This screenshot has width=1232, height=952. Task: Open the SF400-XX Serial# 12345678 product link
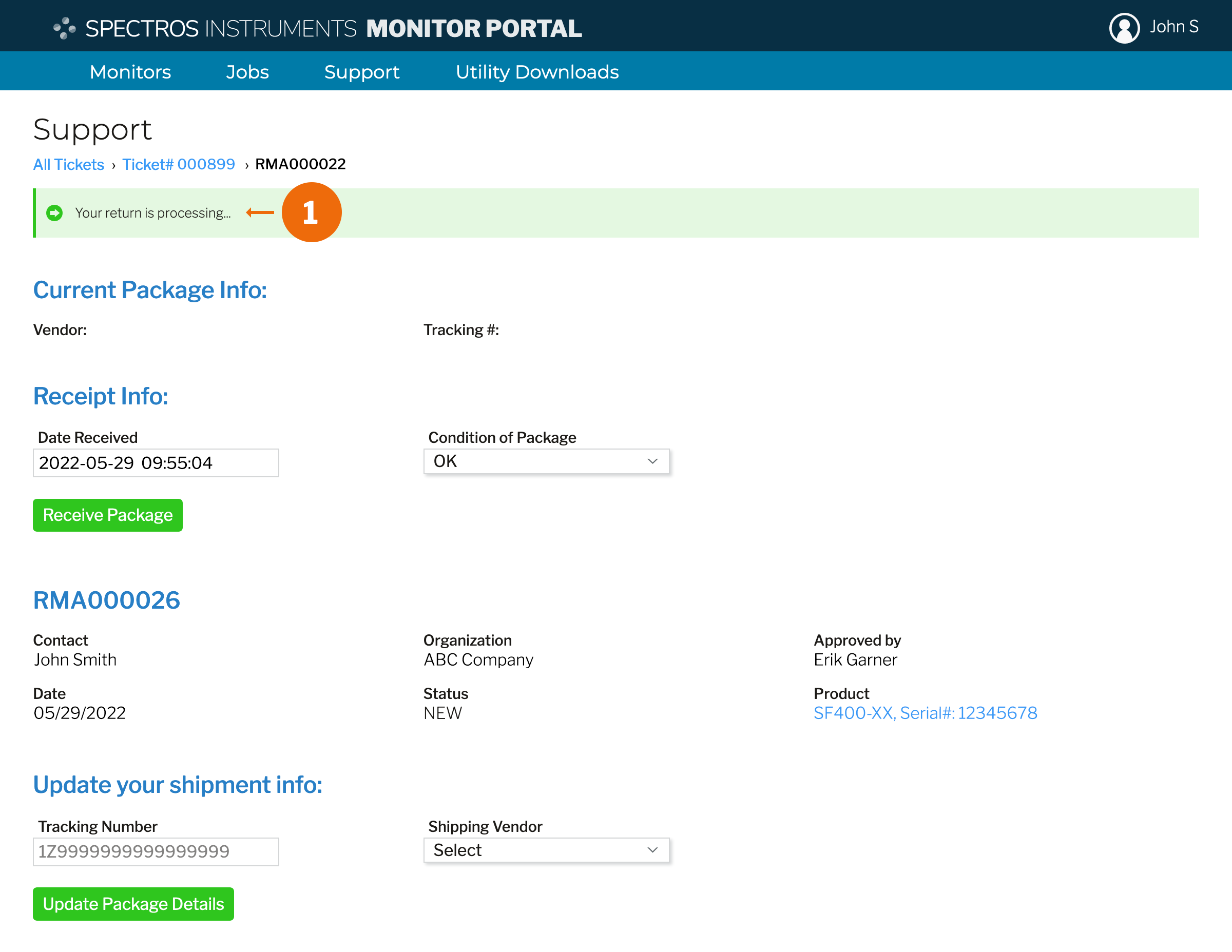click(x=925, y=712)
